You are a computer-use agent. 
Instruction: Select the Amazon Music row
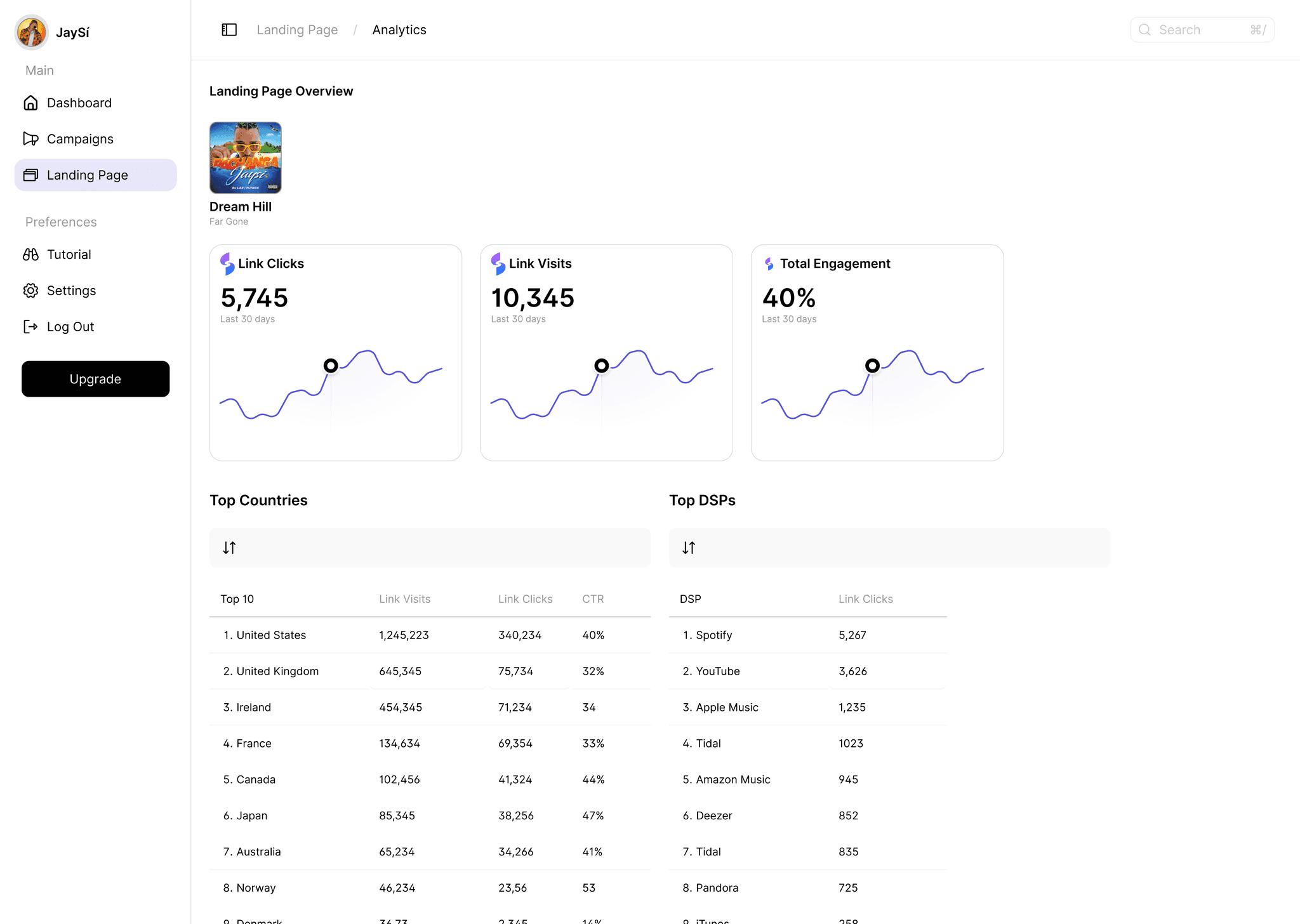point(808,780)
